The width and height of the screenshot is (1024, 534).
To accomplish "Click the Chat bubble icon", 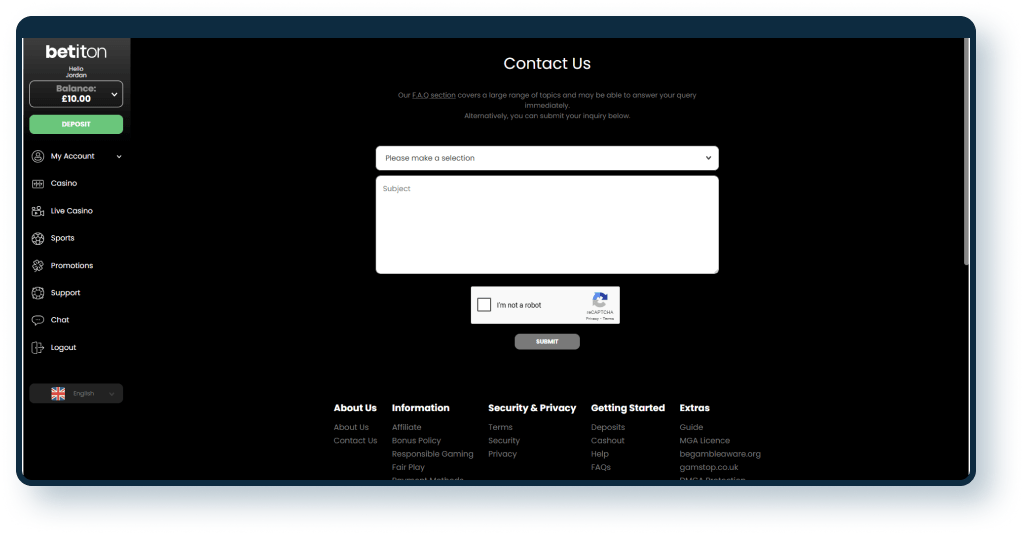I will tap(38, 320).
